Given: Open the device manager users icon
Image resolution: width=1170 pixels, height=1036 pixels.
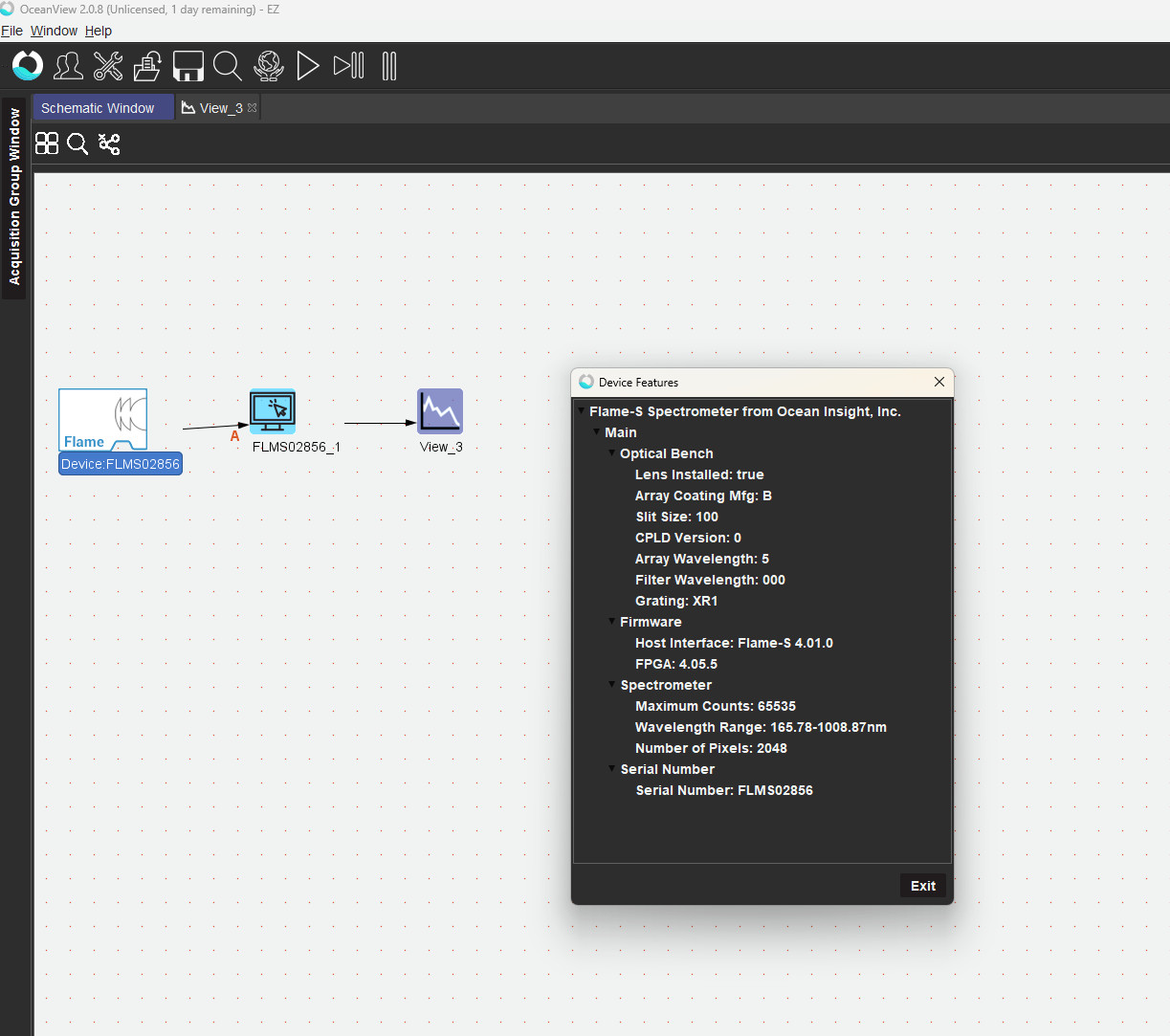Looking at the screenshot, I should point(68,66).
